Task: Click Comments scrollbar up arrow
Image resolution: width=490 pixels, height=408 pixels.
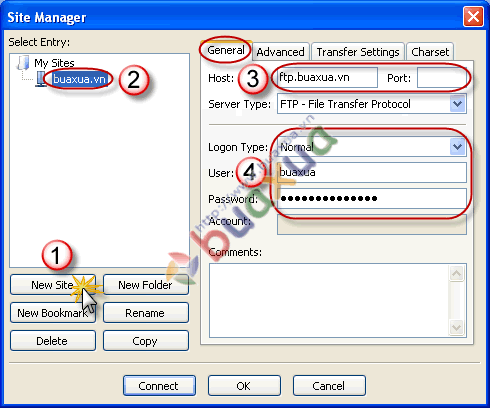Action: (456, 274)
